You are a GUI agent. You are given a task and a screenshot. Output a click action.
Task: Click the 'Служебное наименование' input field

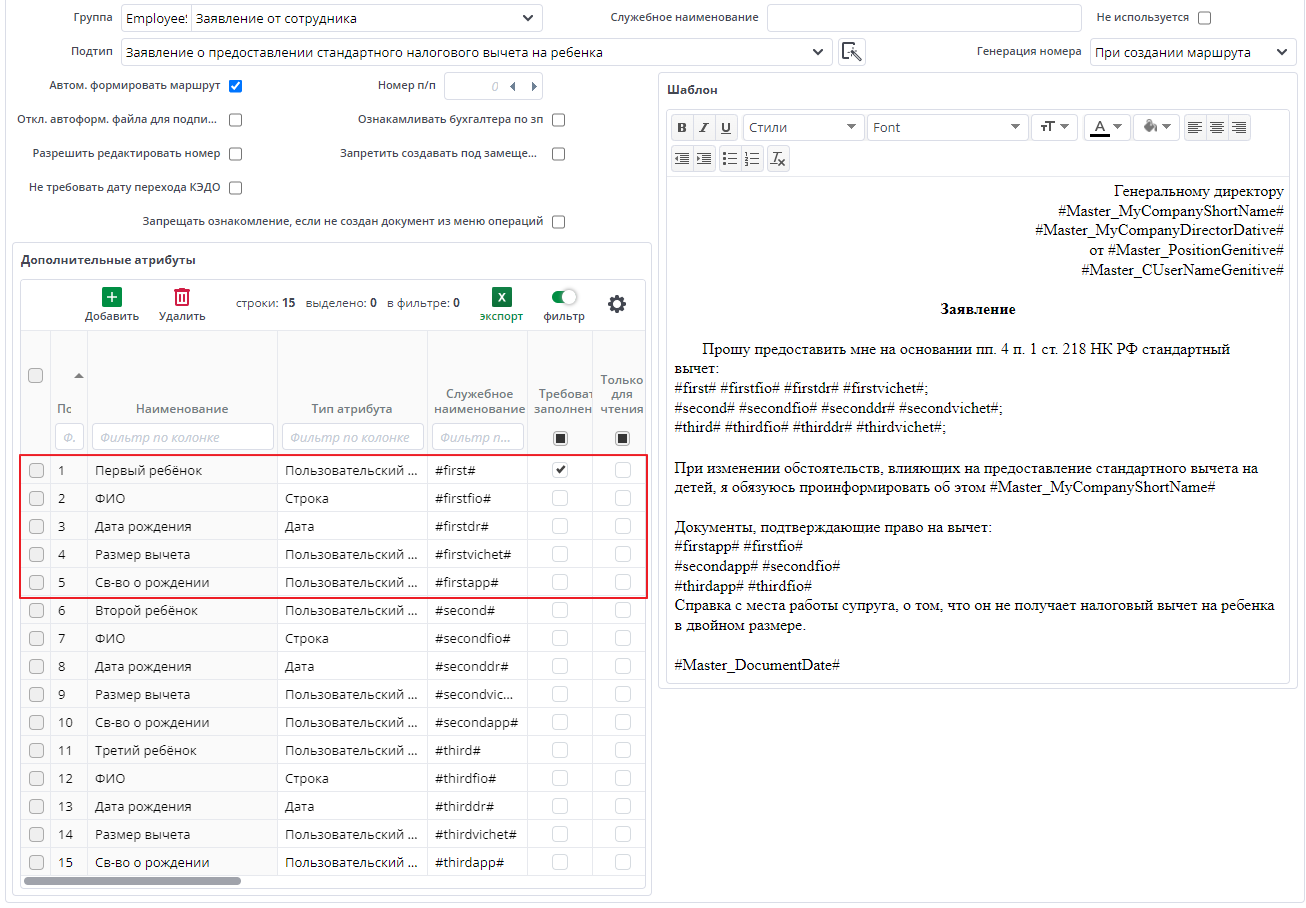tap(924, 18)
